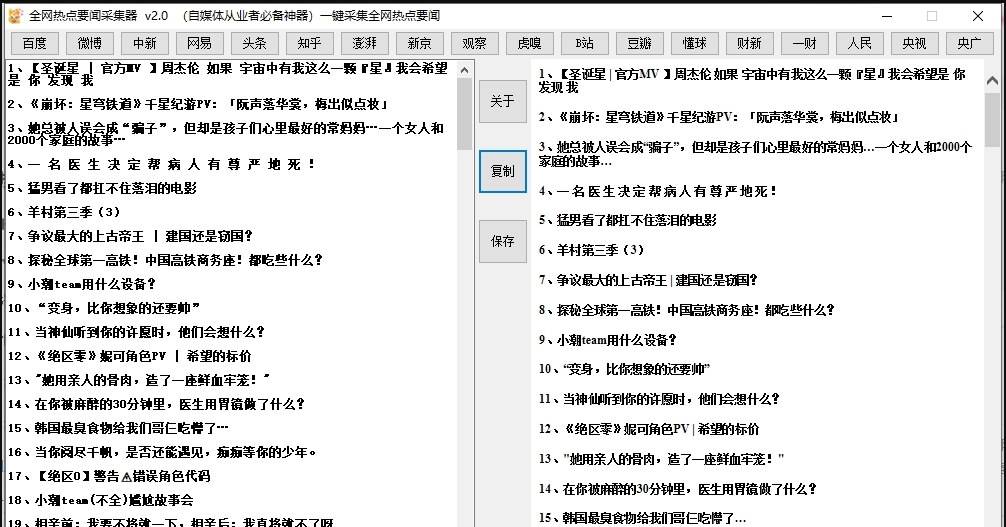Image resolution: width=1006 pixels, height=527 pixels.
Task: Select left item 18 小潮team尴尬故事会
Action: [101, 500]
